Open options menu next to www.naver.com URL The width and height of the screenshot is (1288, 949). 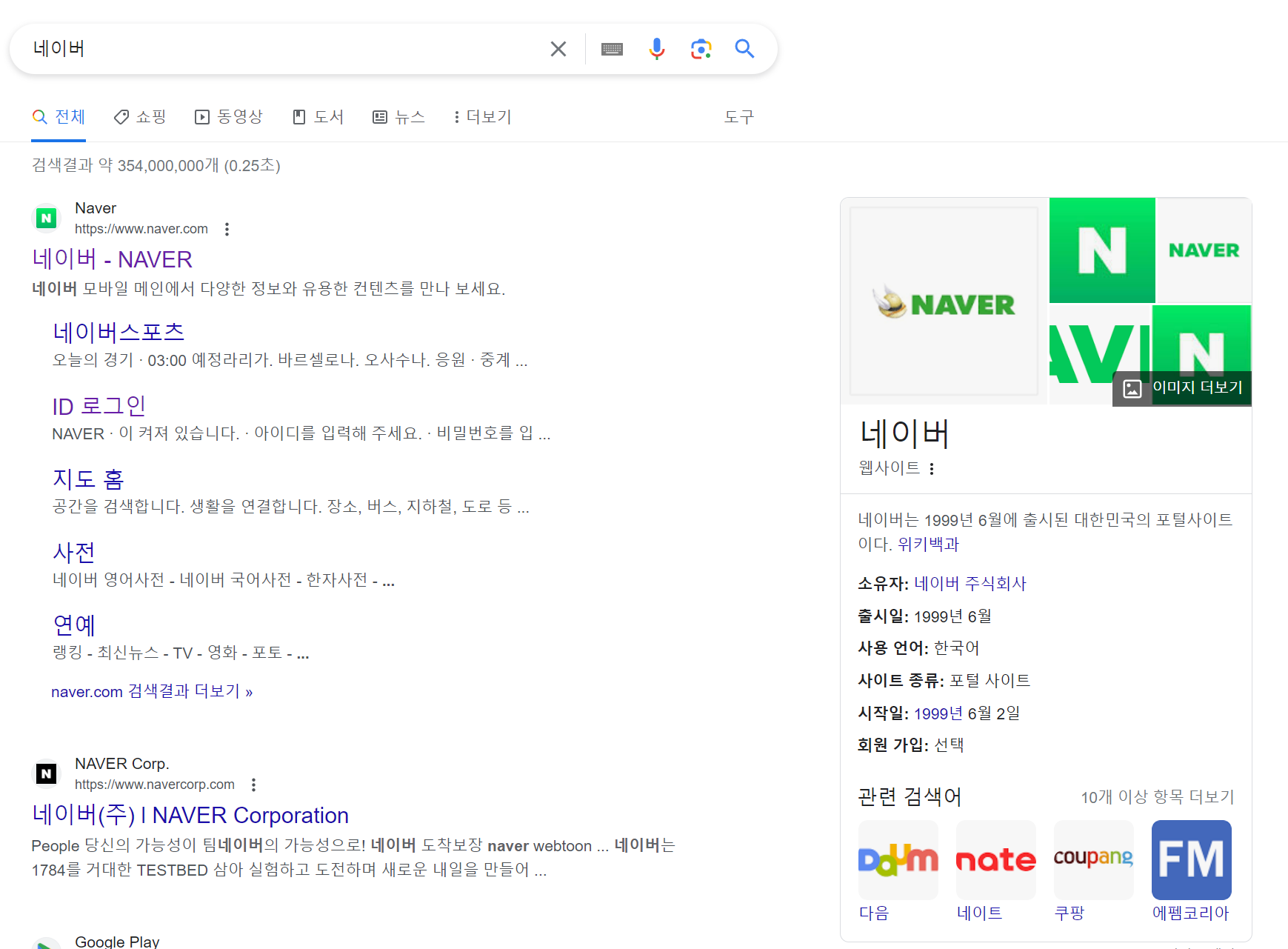227,230
